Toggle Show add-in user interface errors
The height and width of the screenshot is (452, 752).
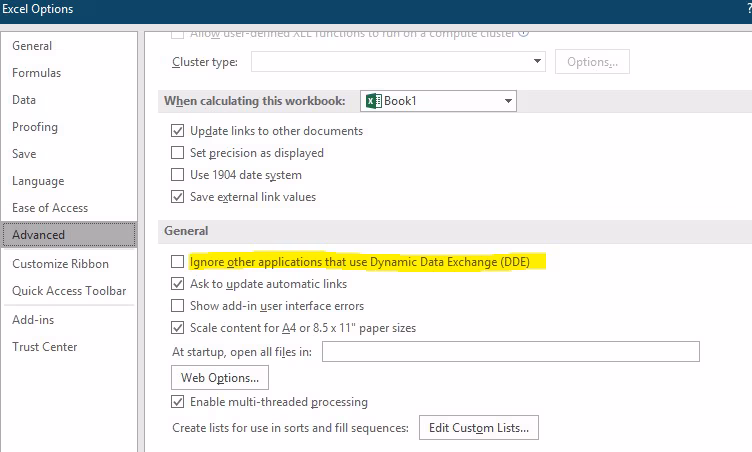coord(178,306)
